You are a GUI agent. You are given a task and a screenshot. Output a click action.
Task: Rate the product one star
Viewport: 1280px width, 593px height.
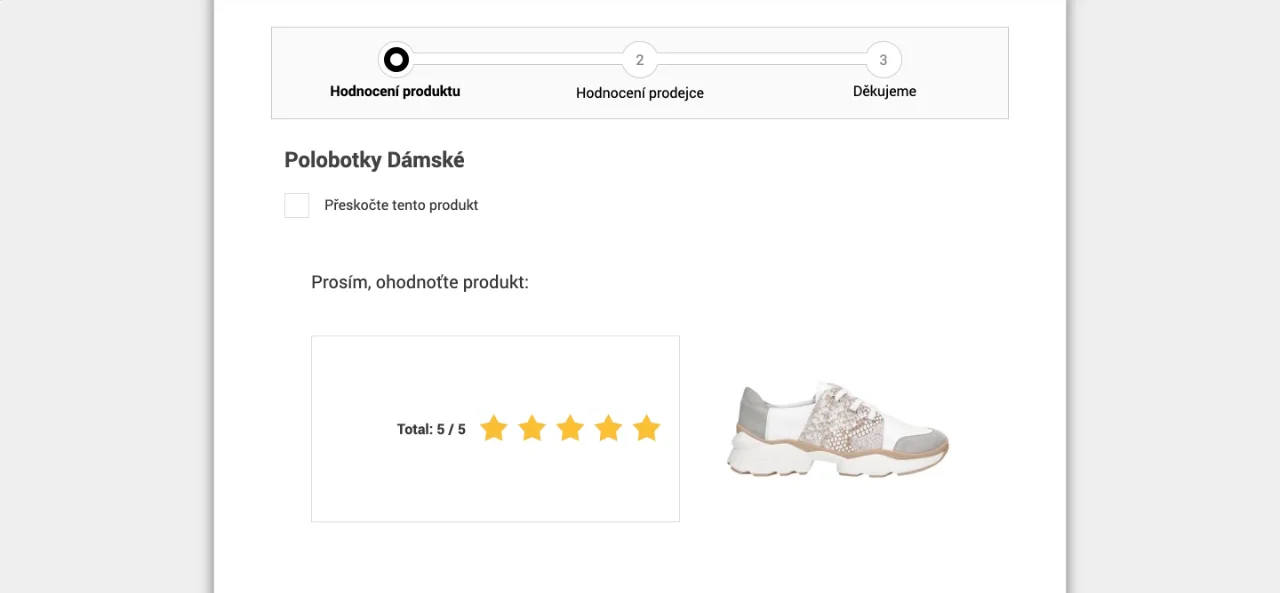(494, 429)
